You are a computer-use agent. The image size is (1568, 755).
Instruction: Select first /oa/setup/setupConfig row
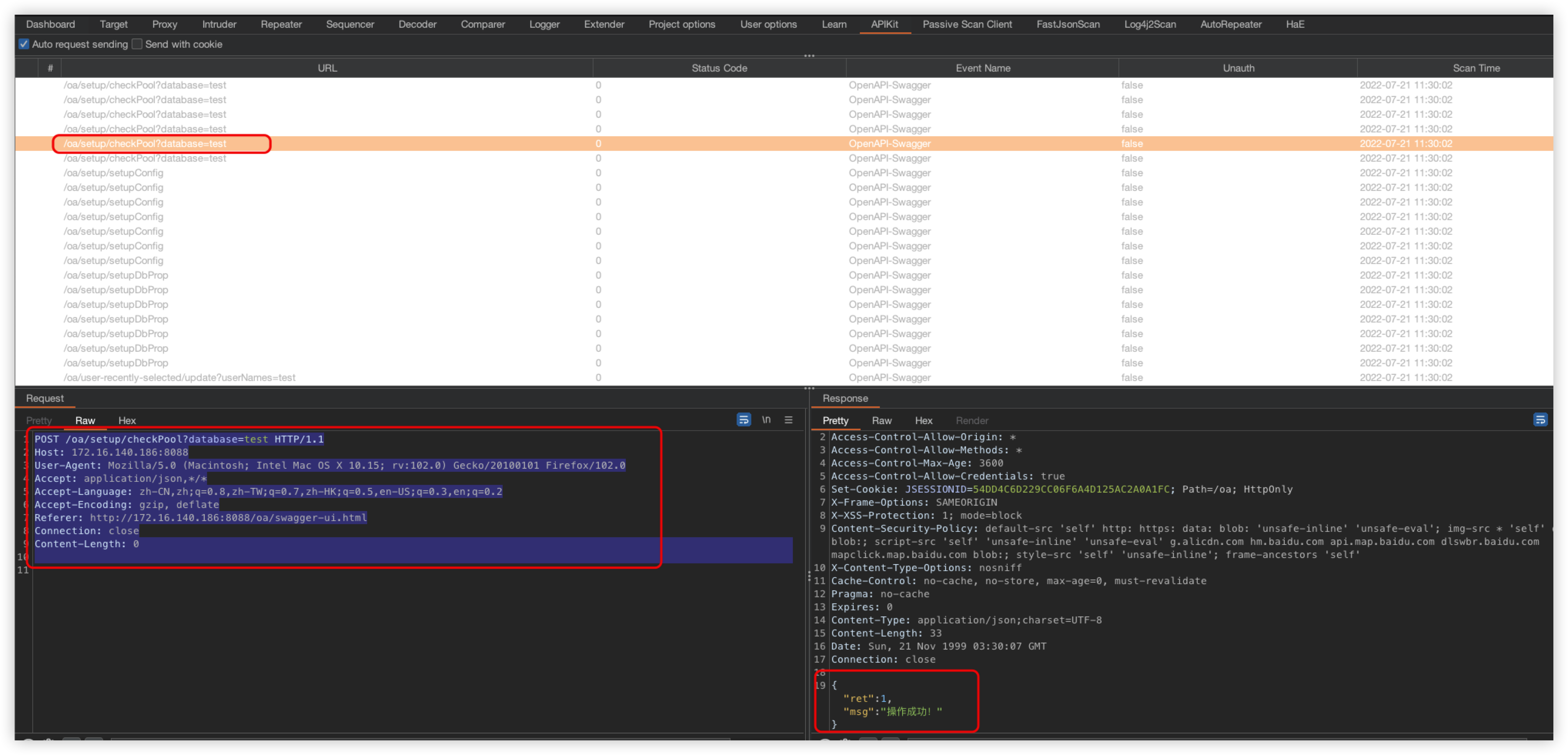pos(113,173)
